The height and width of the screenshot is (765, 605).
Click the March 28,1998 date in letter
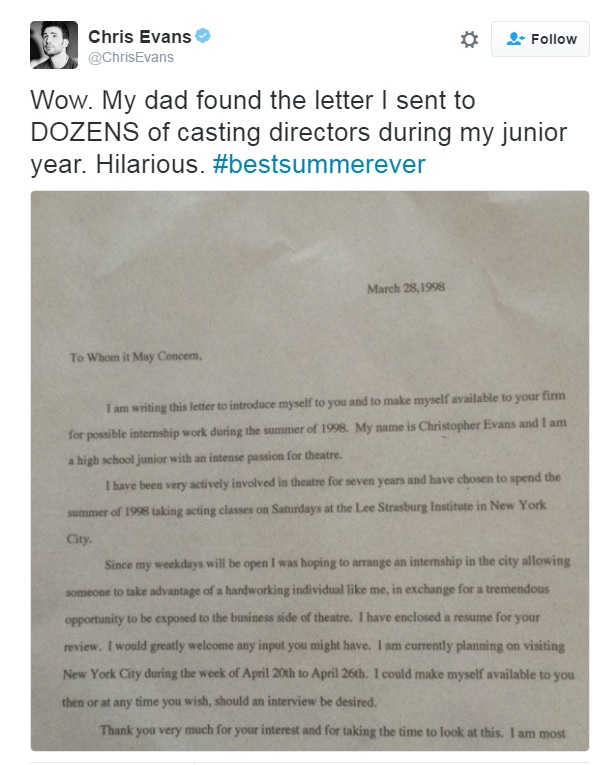(406, 288)
